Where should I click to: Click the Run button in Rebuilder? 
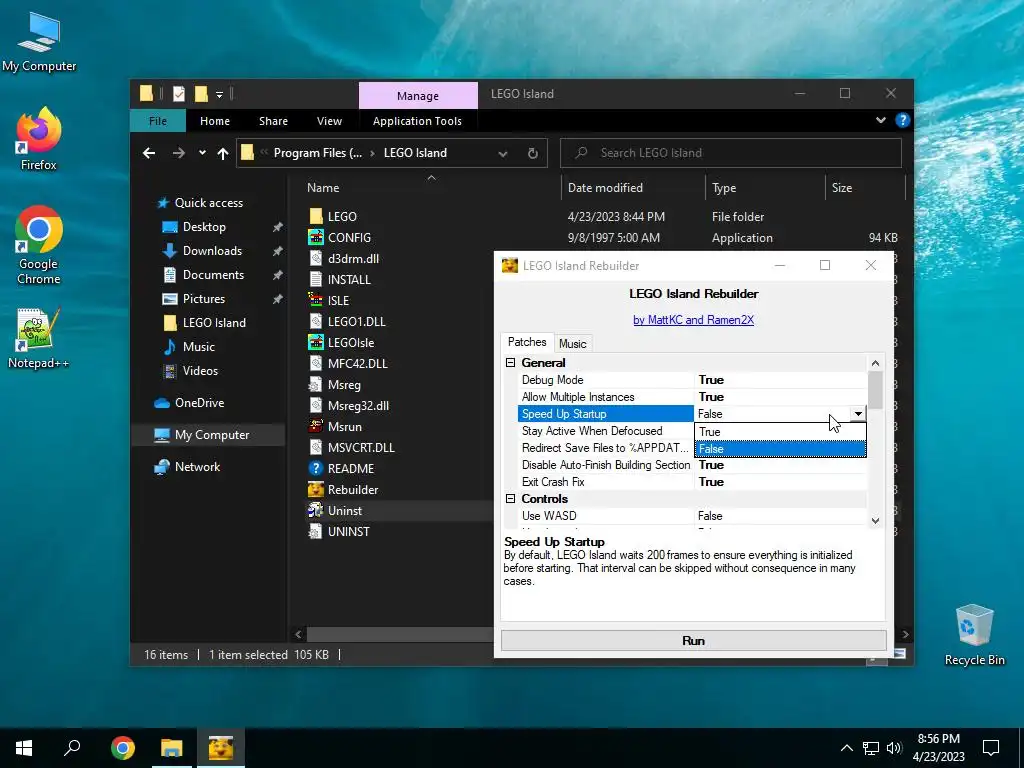694,641
